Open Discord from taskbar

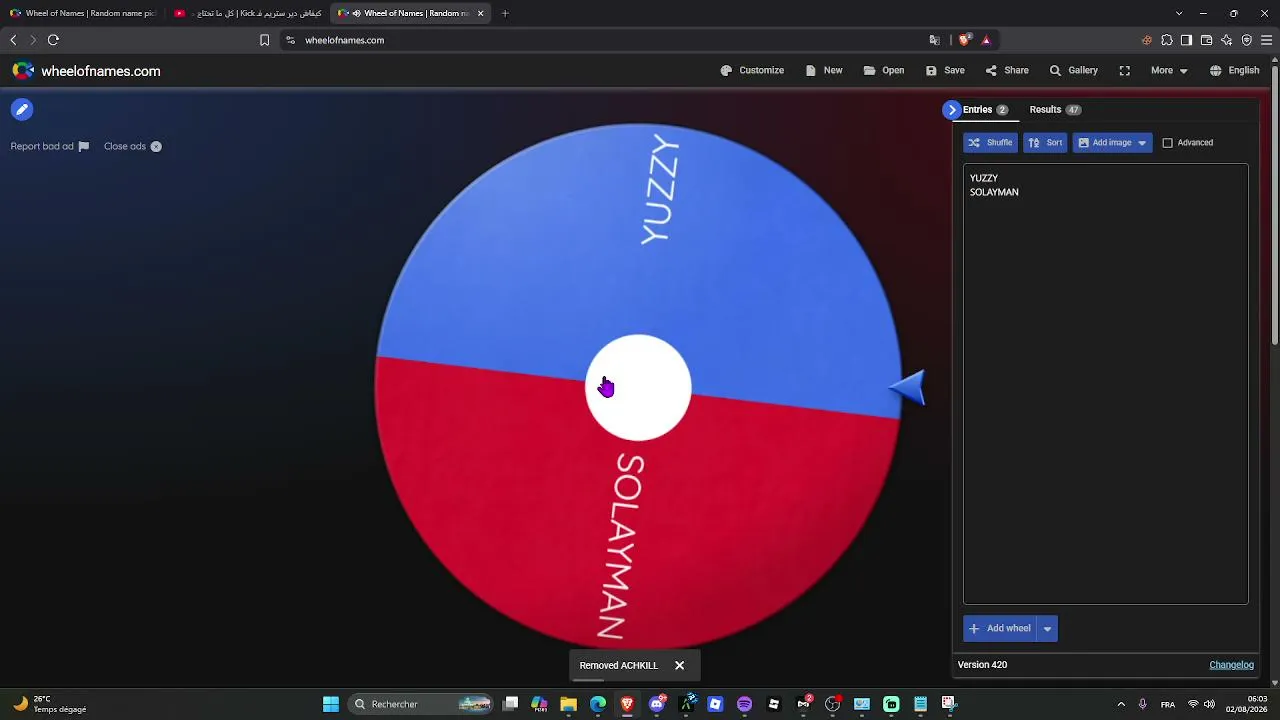click(x=657, y=704)
